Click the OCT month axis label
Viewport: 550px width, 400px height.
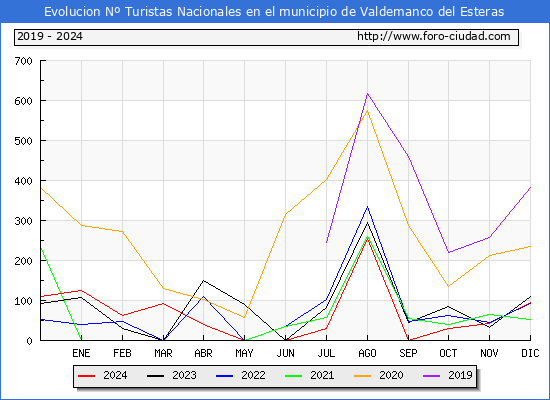(x=448, y=353)
